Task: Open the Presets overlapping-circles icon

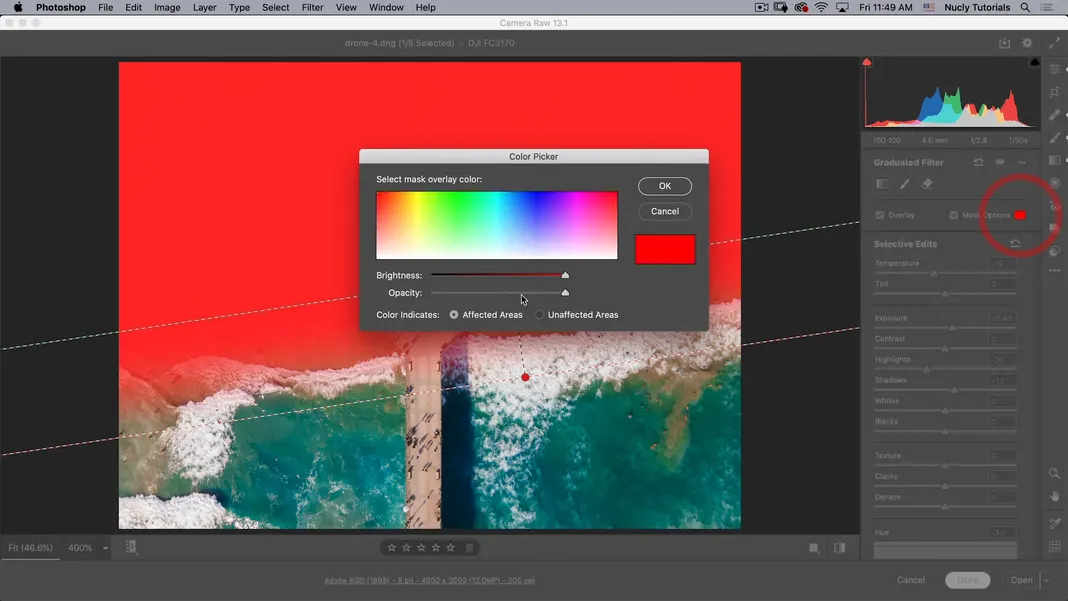Action: pyautogui.click(x=1054, y=251)
